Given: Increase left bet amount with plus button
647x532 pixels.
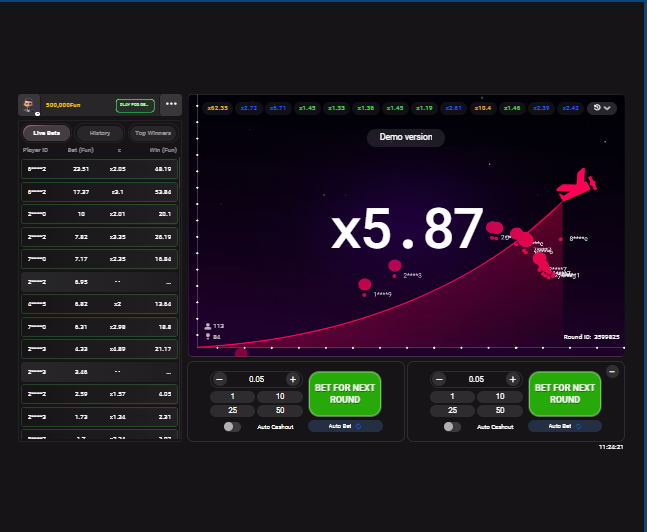Looking at the screenshot, I should [292, 379].
